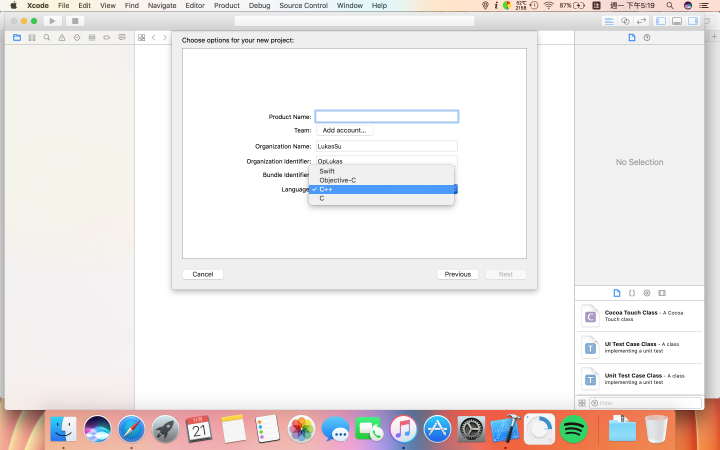Show the Media library

click(662, 293)
